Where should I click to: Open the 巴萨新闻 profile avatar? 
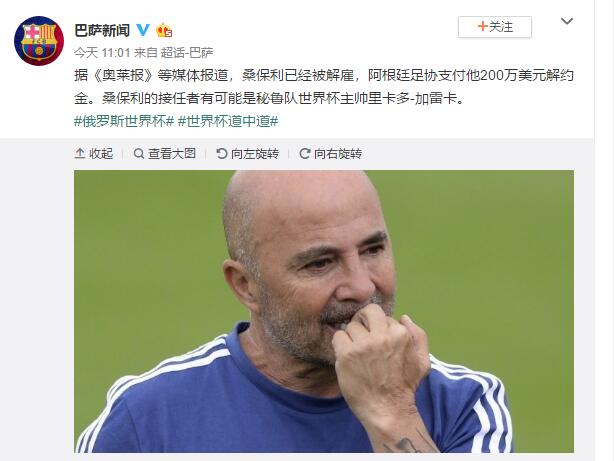[39, 41]
